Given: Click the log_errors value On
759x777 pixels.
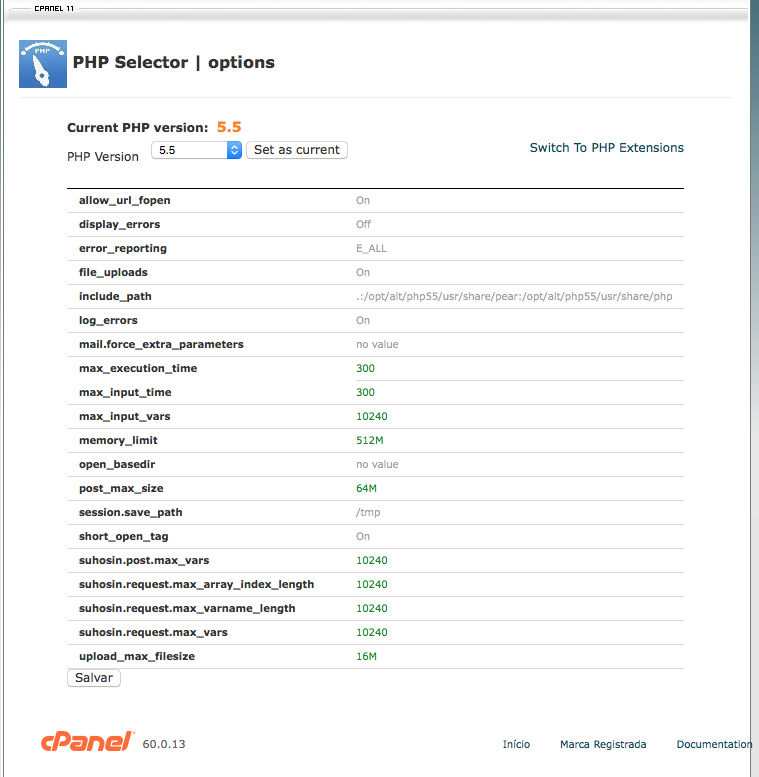Looking at the screenshot, I should click(x=363, y=321).
